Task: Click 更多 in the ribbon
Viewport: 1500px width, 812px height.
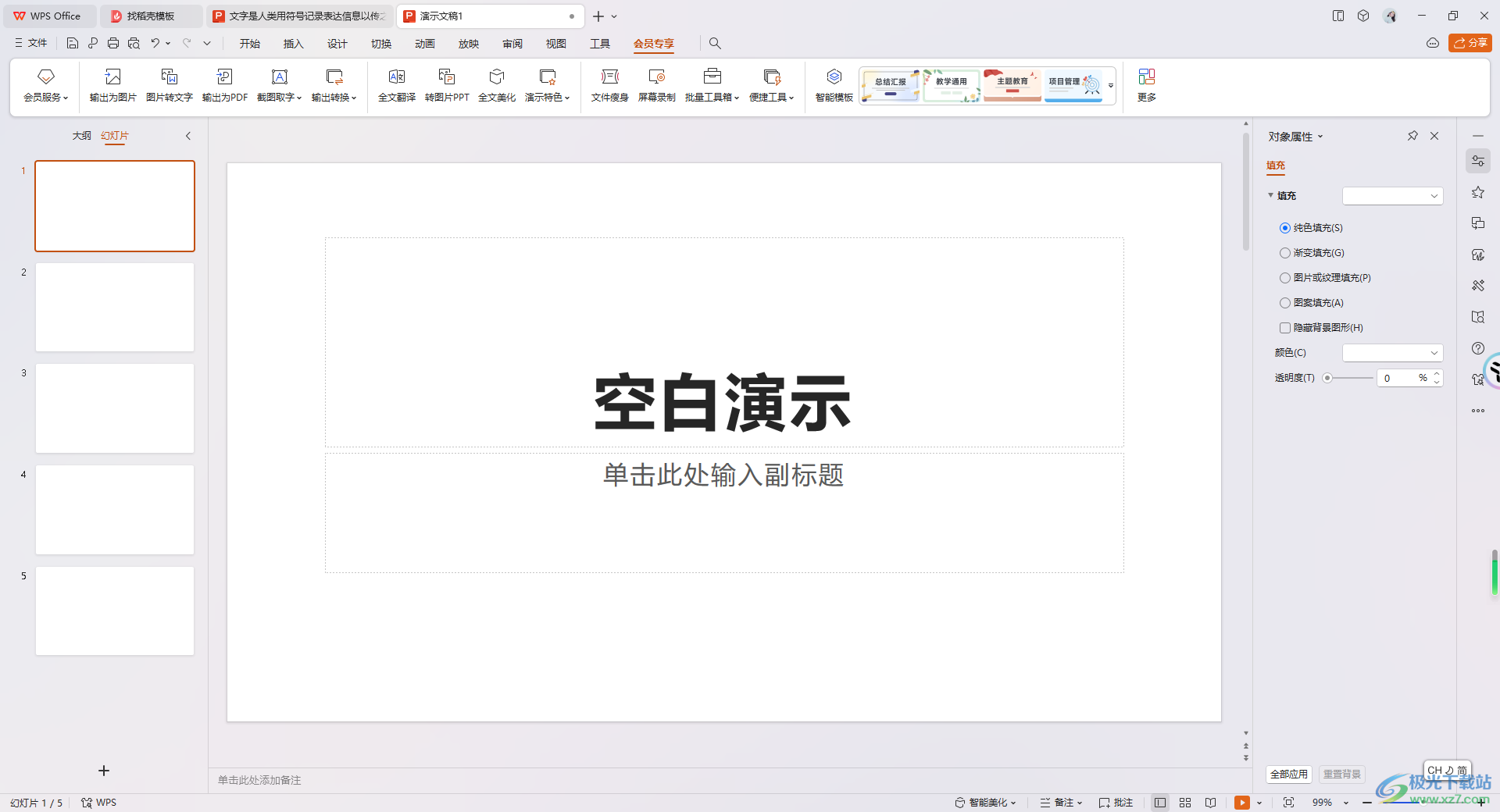Action: click(x=1146, y=85)
